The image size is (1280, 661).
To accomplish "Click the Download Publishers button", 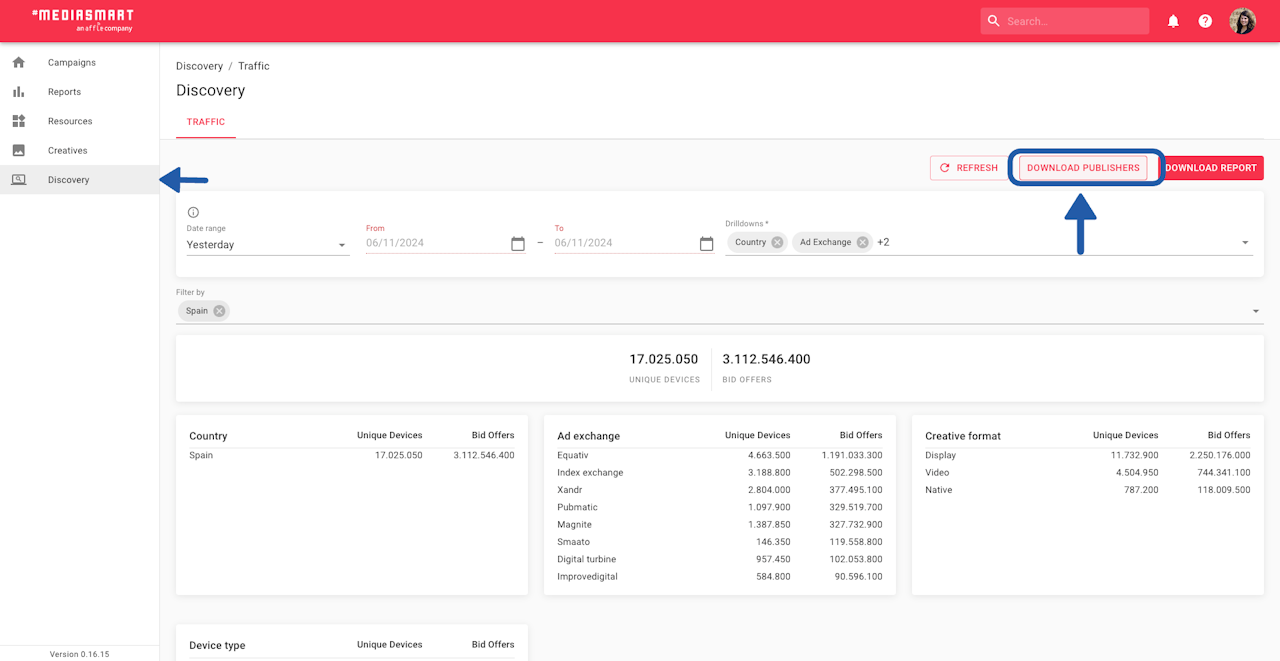I will [1083, 168].
